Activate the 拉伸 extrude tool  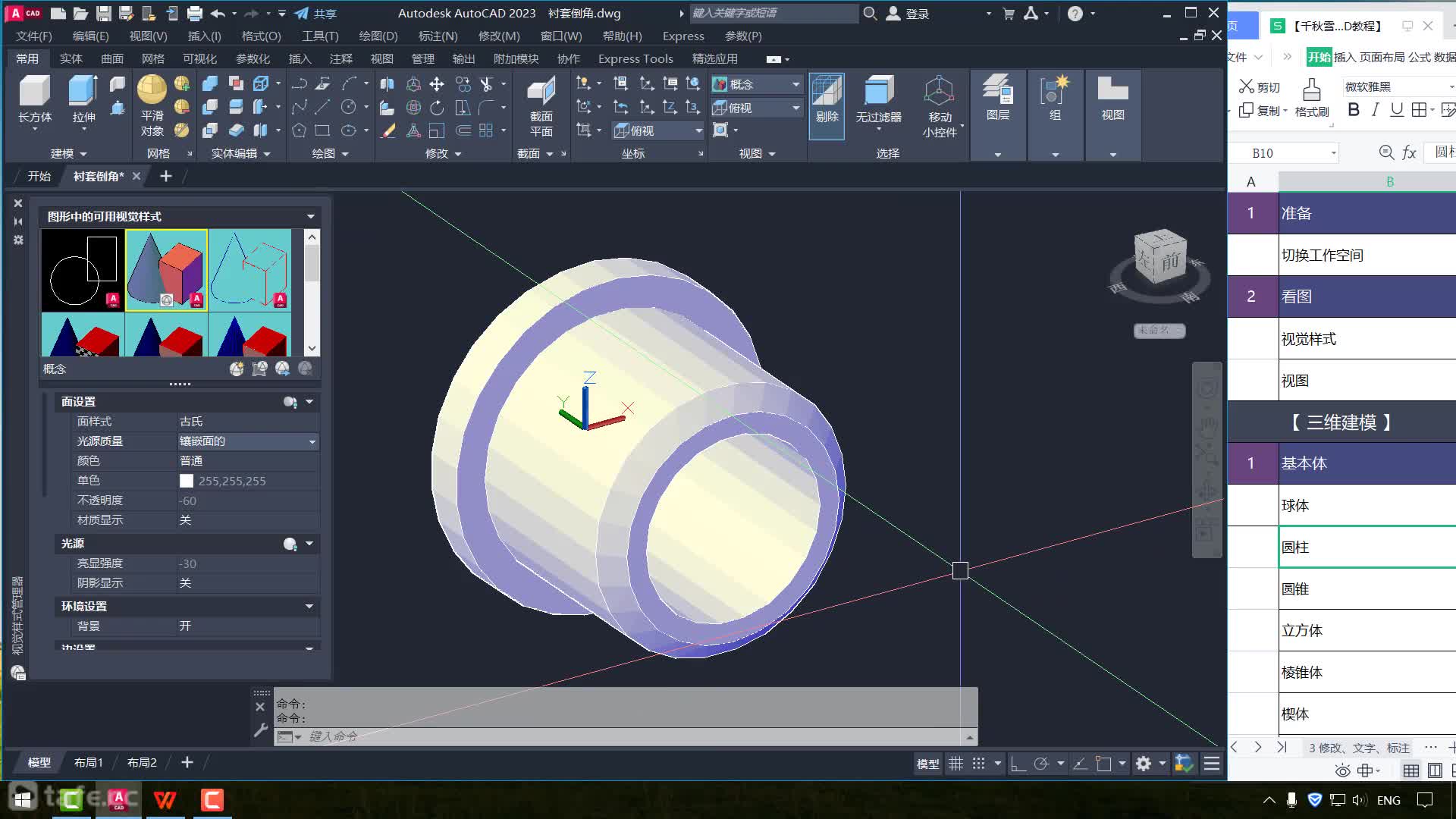83,99
